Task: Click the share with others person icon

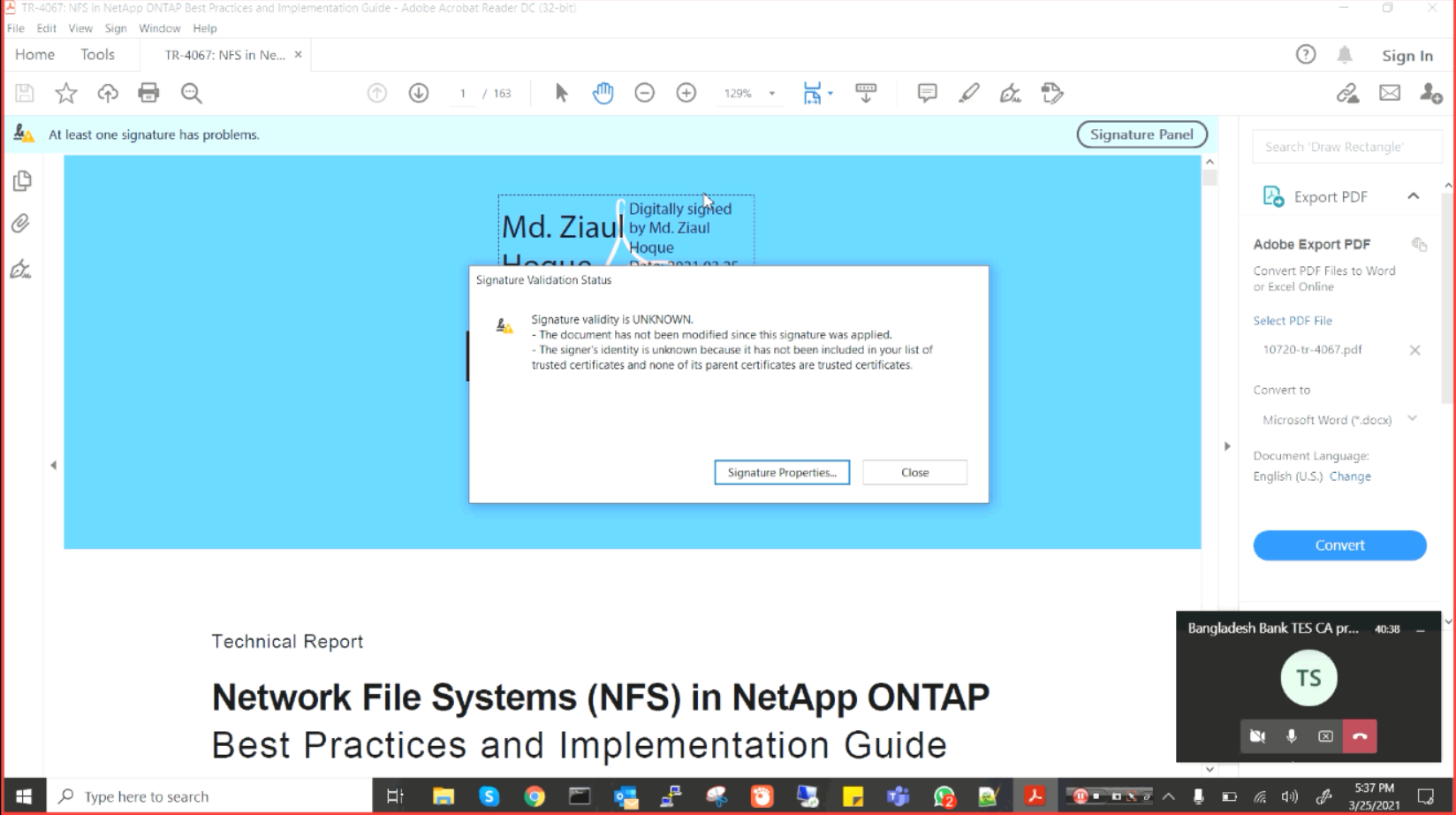Action: tap(1431, 93)
